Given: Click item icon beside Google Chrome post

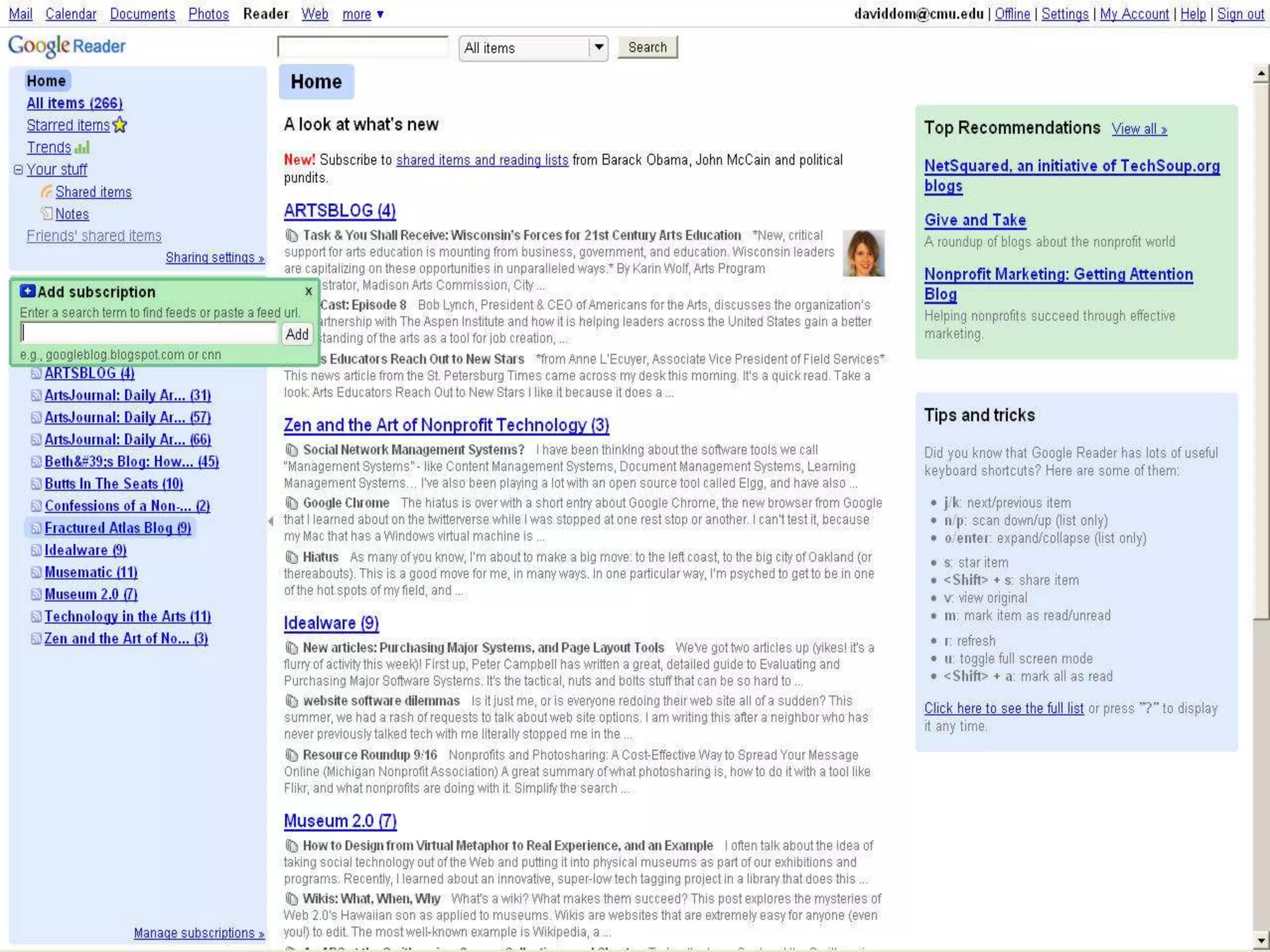Looking at the screenshot, I should (291, 503).
